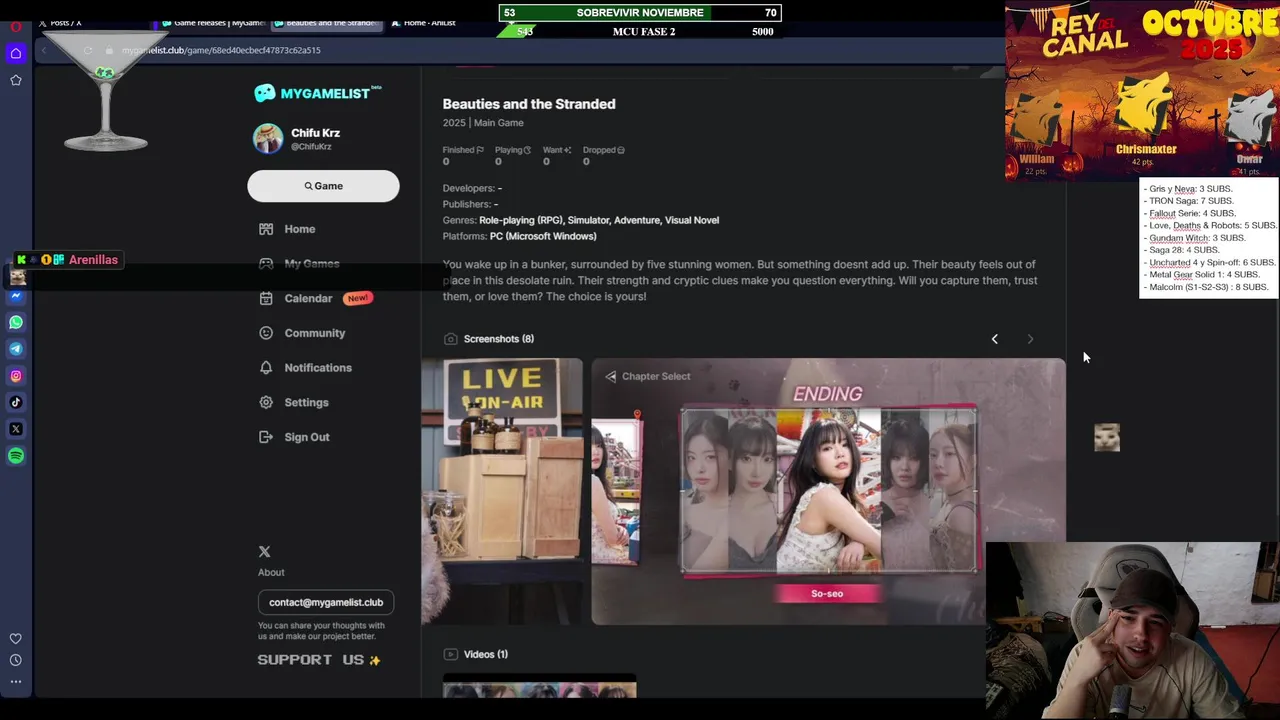Open WhatsApp in the Opera sidebar
The image size is (1280, 720).
[x=16, y=322]
